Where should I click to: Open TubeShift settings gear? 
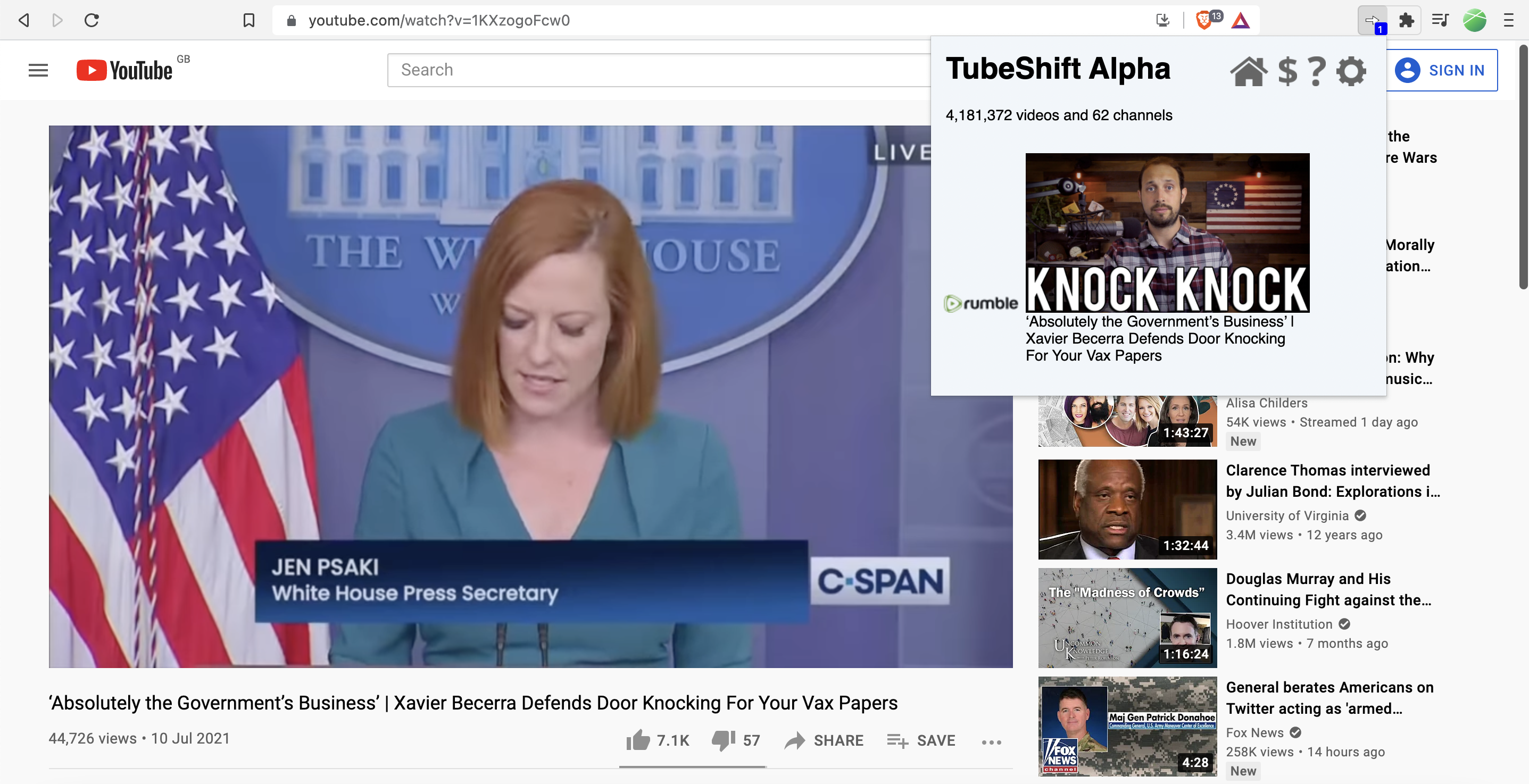[x=1351, y=71]
